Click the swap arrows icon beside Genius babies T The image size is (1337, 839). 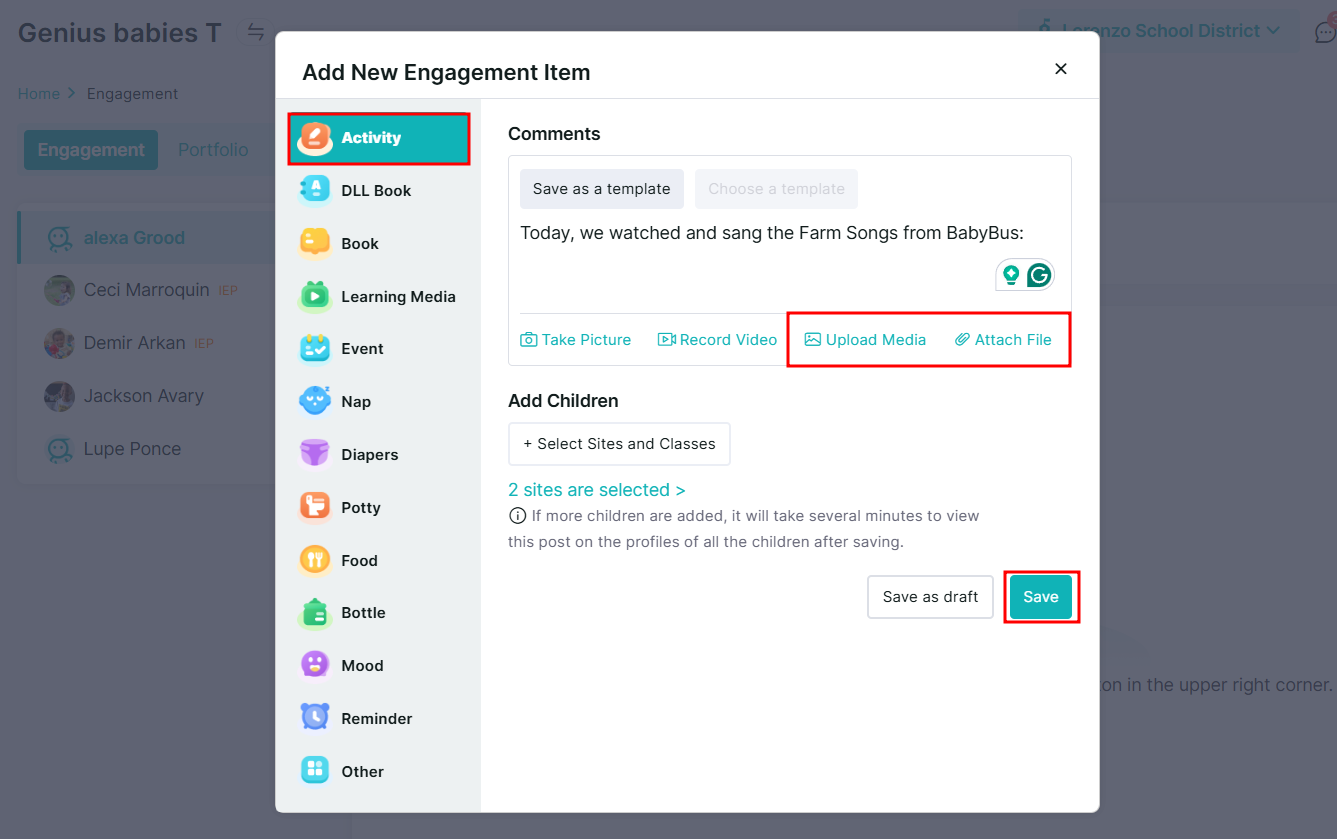256,32
